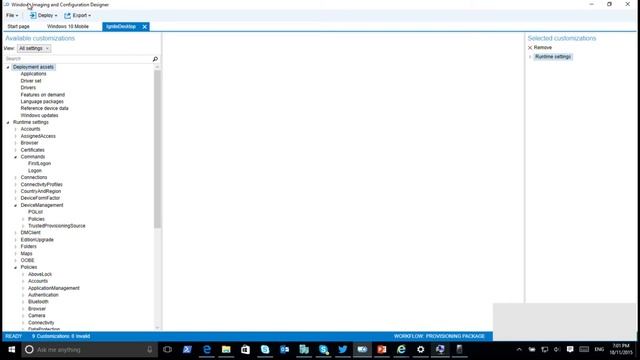Click the search magnifier icon
The image size is (640, 360).
[155, 59]
